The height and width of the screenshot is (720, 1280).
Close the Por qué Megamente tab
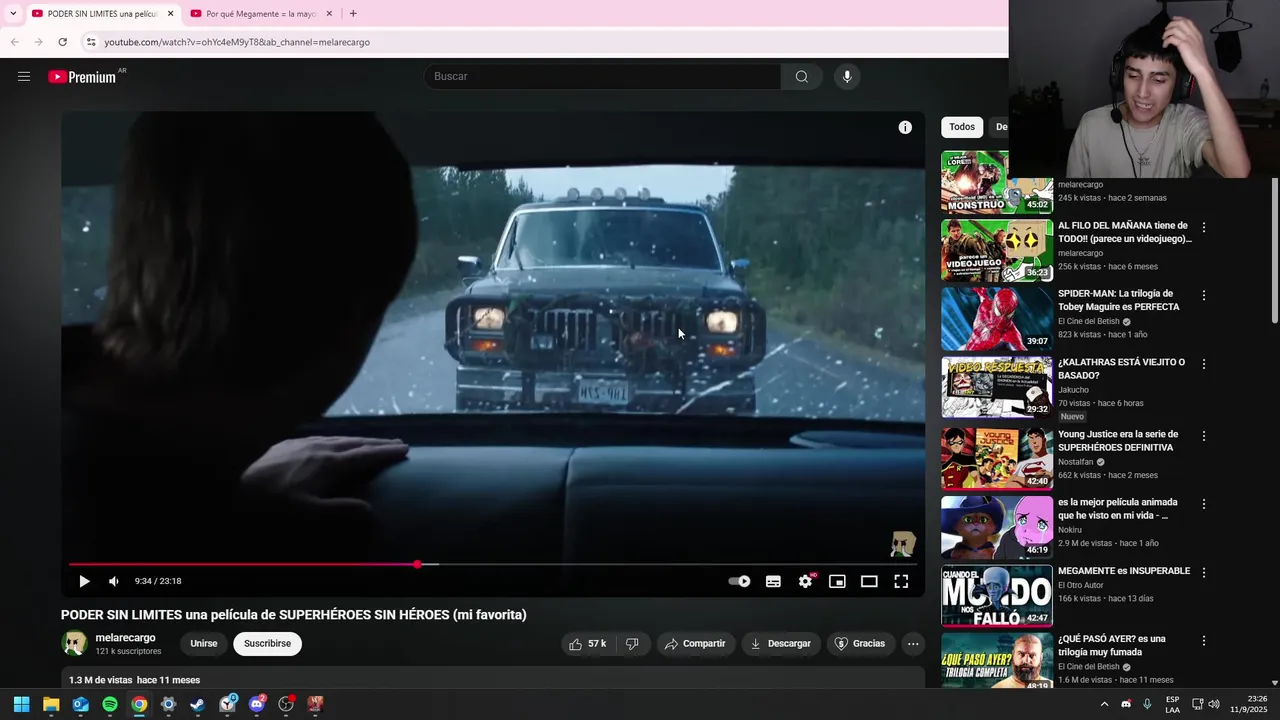coord(329,14)
